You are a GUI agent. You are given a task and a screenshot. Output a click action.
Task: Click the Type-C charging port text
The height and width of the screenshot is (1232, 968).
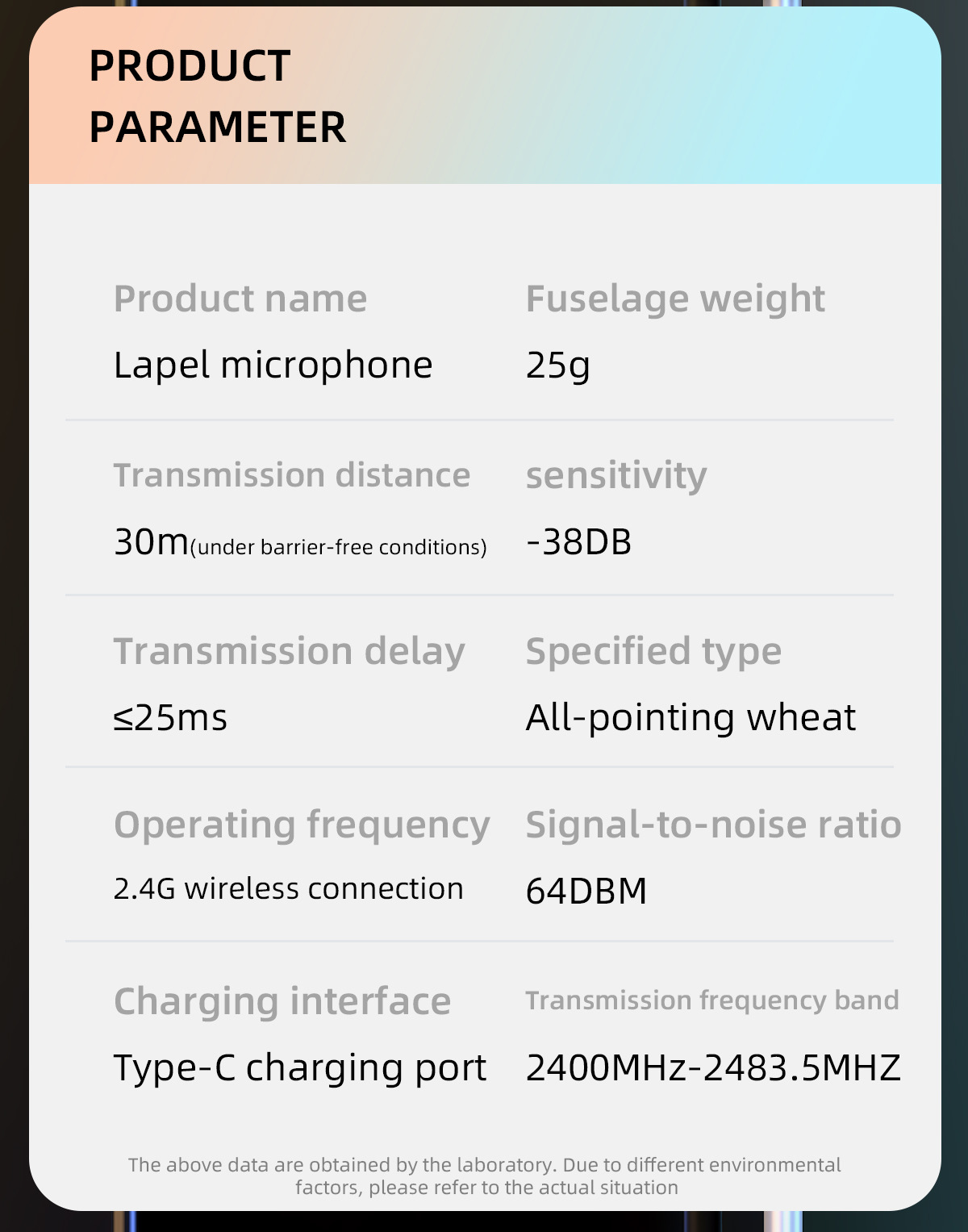click(x=299, y=1067)
